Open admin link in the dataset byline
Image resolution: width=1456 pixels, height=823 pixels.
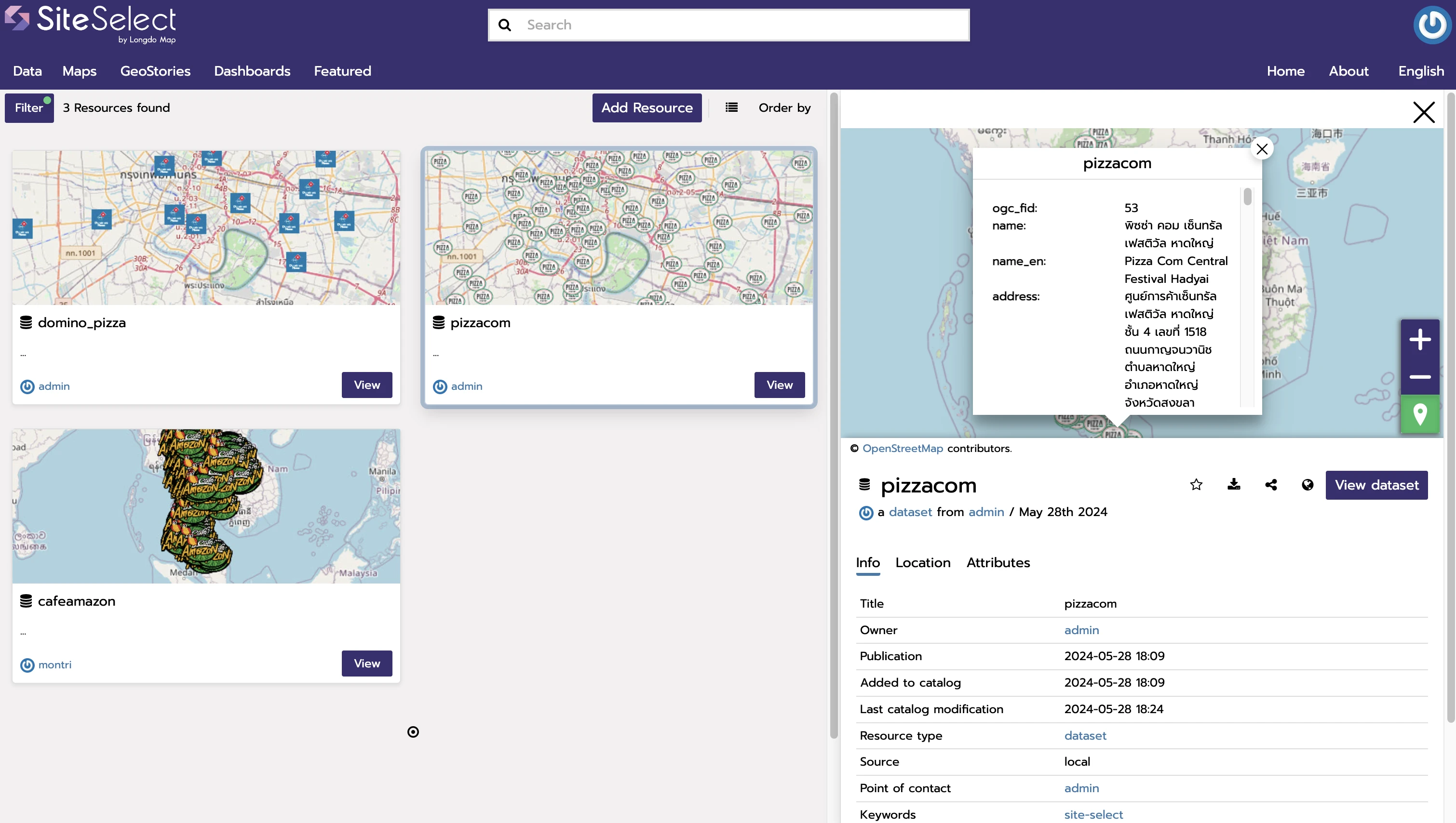(x=986, y=512)
